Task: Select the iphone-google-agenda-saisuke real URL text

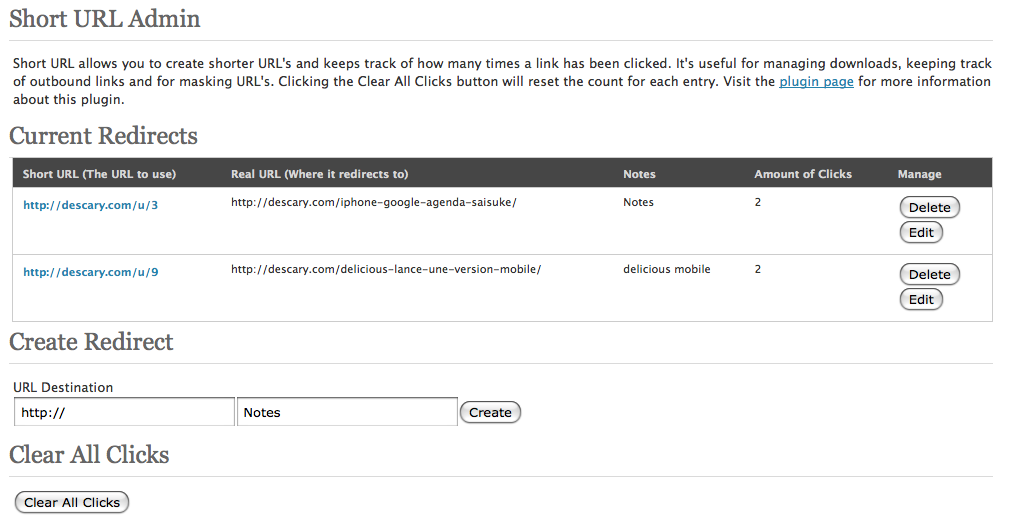Action: [373, 202]
